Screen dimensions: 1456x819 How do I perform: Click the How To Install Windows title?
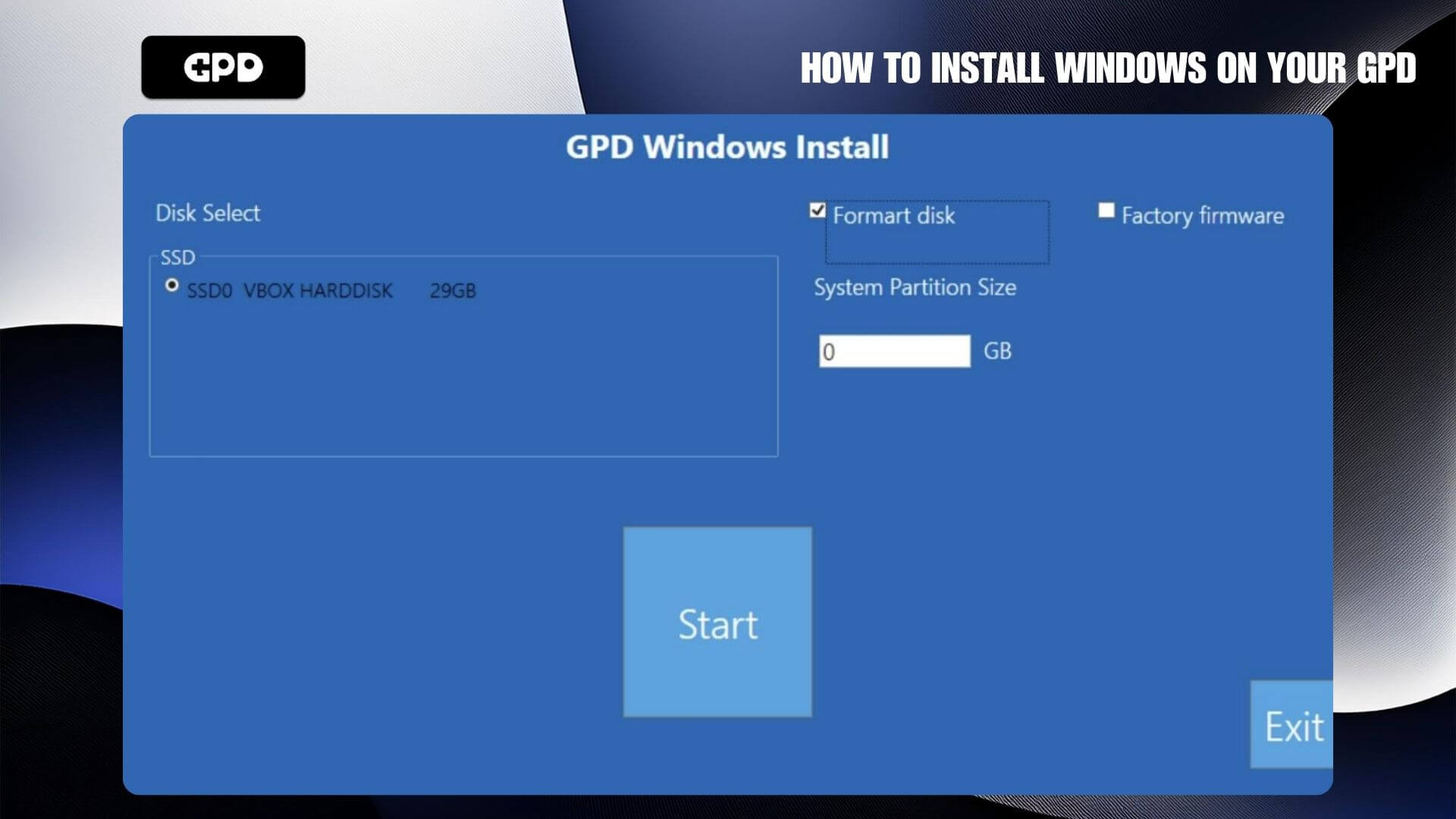click(1108, 68)
